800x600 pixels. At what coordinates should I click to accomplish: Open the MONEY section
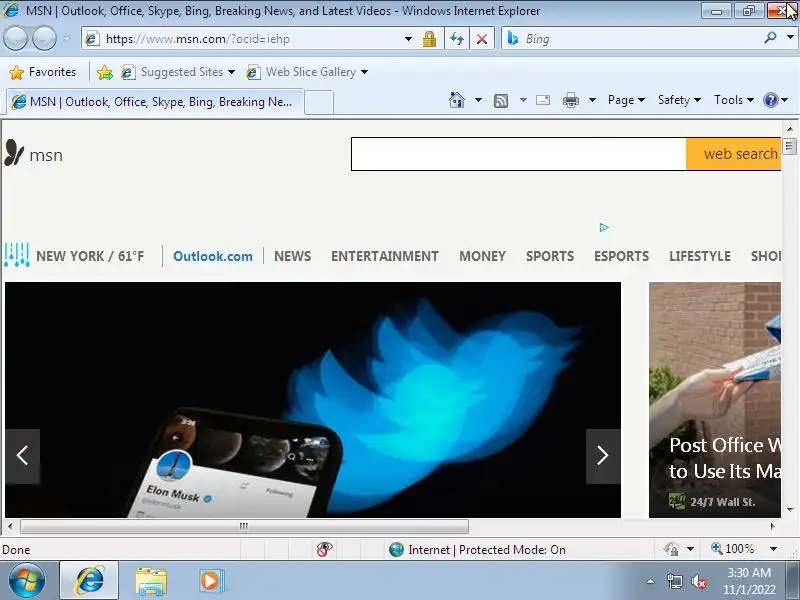tap(482, 256)
